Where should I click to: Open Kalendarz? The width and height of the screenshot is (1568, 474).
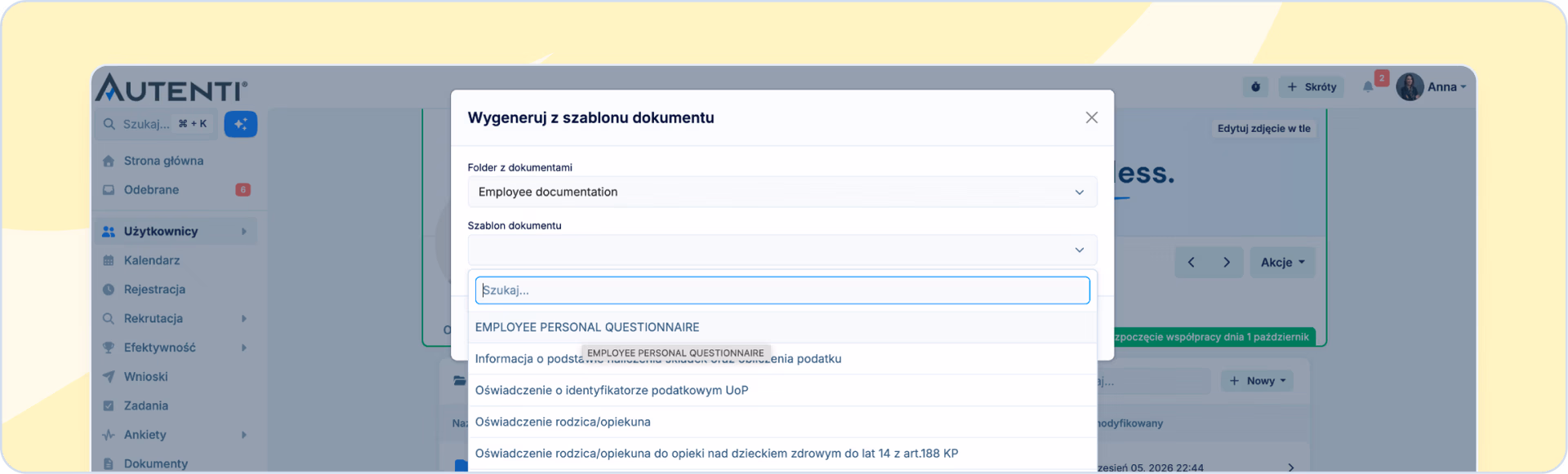click(x=152, y=260)
